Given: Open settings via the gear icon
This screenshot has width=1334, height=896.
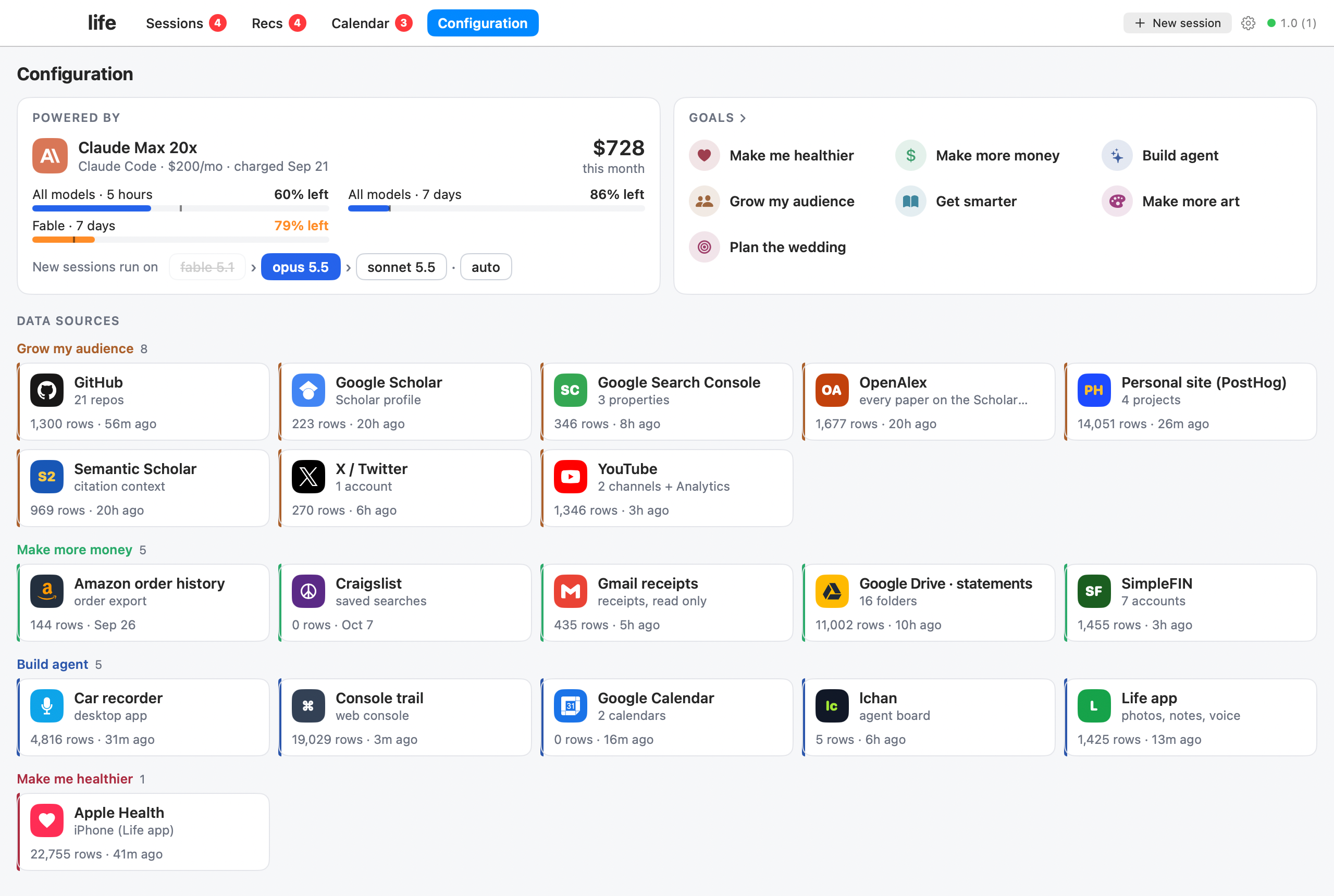Looking at the screenshot, I should point(1248,23).
